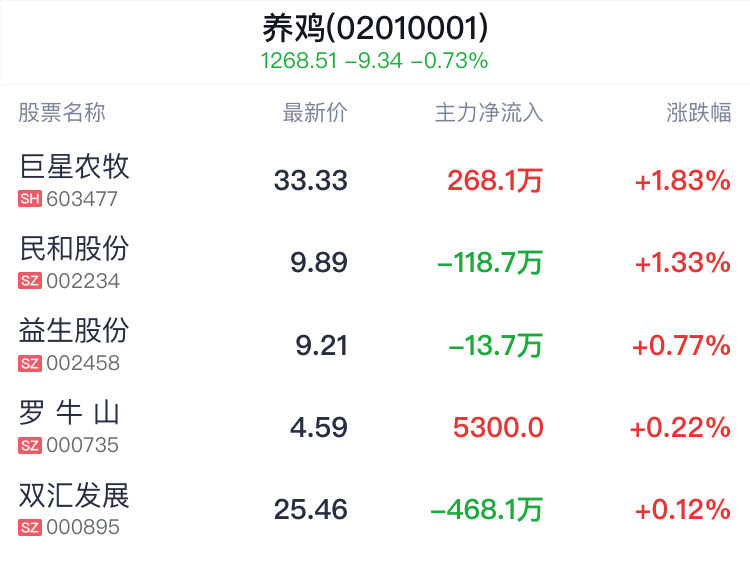Click 巨星农牧 net inflow 268.1万

pos(495,181)
